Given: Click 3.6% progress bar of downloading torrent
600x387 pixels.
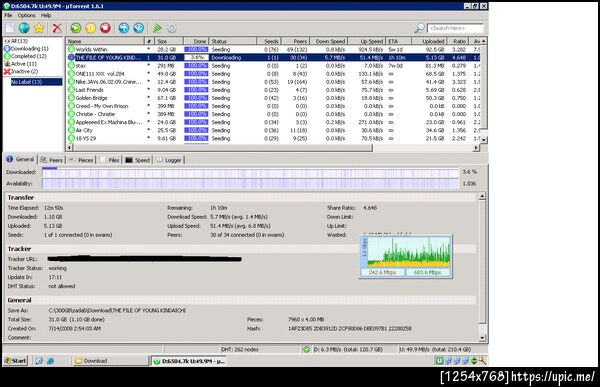Looking at the screenshot, I should pyautogui.click(x=196, y=57).
